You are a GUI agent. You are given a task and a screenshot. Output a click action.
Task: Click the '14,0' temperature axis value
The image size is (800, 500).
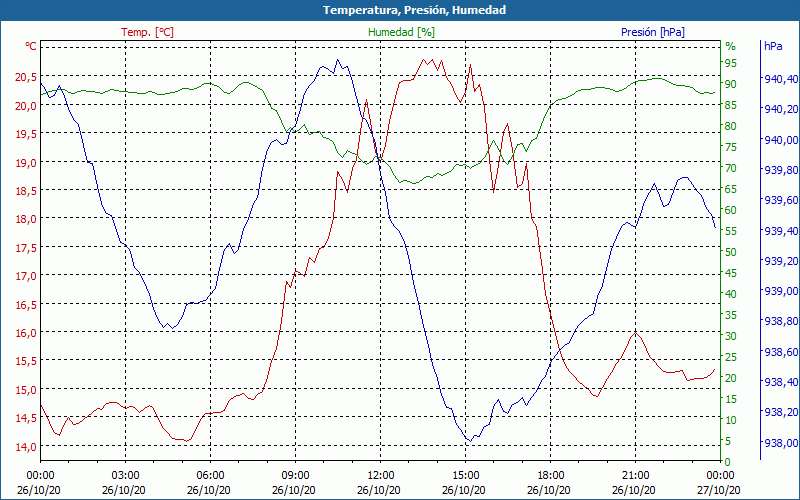26,446
